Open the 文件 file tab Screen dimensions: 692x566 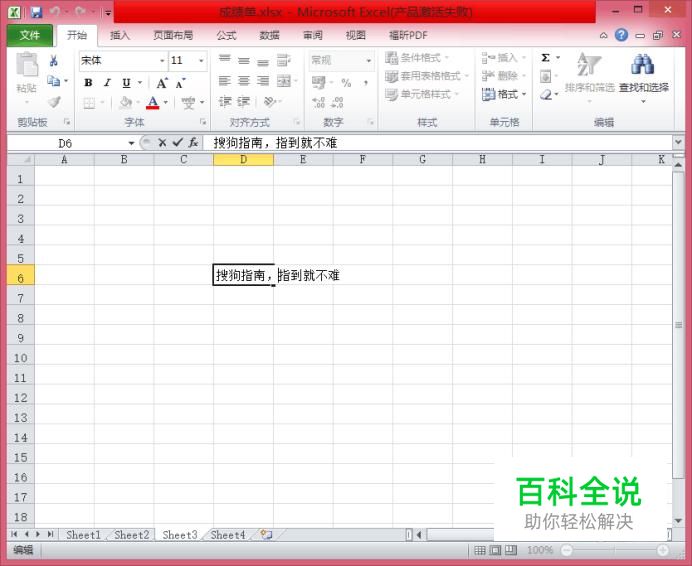30,35
